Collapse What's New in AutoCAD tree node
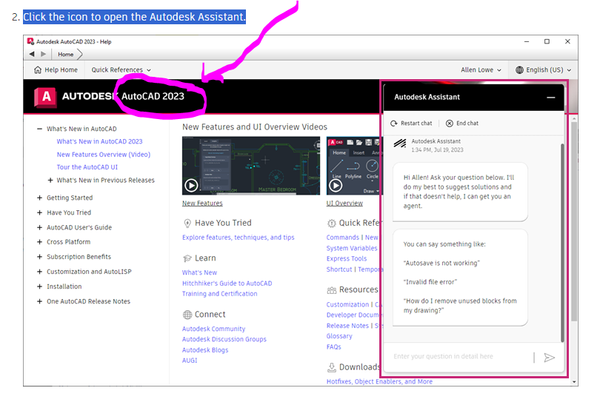600x413 pixels. point(39,129)
